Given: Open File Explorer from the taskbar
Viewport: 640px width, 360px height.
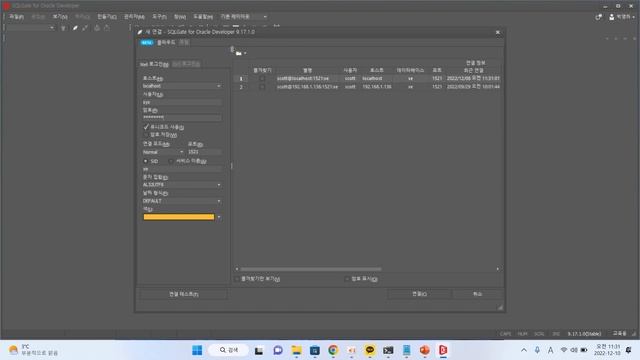Looking at the screenshot, I should (x=296, y=350).
